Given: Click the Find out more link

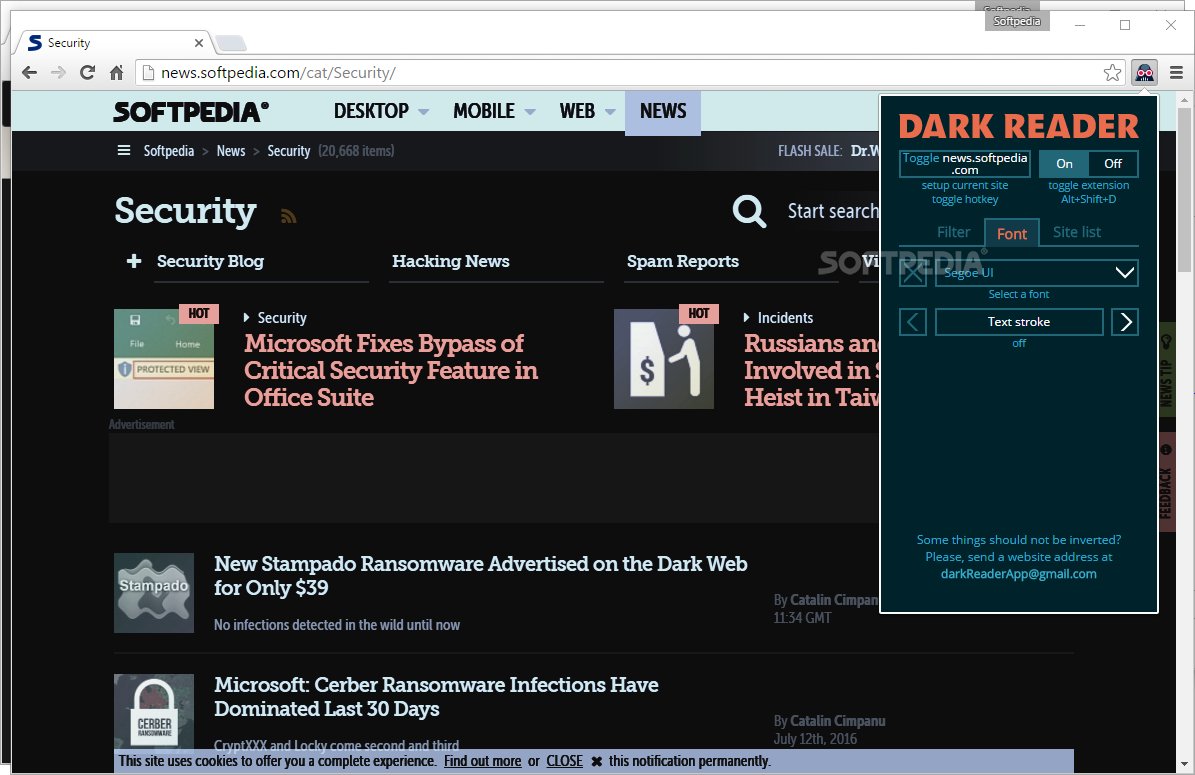Looking at the screenshot, I should pyautogui.click(x=482, y=761).
